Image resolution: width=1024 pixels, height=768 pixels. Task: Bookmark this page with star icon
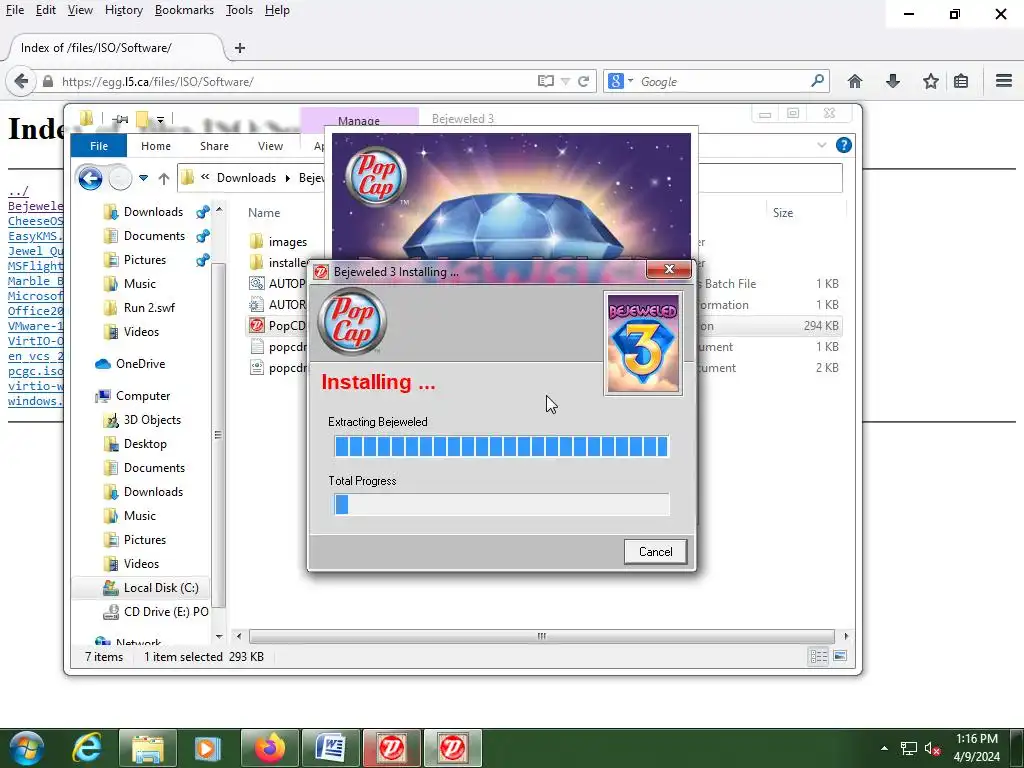click(x=931, y=81)
